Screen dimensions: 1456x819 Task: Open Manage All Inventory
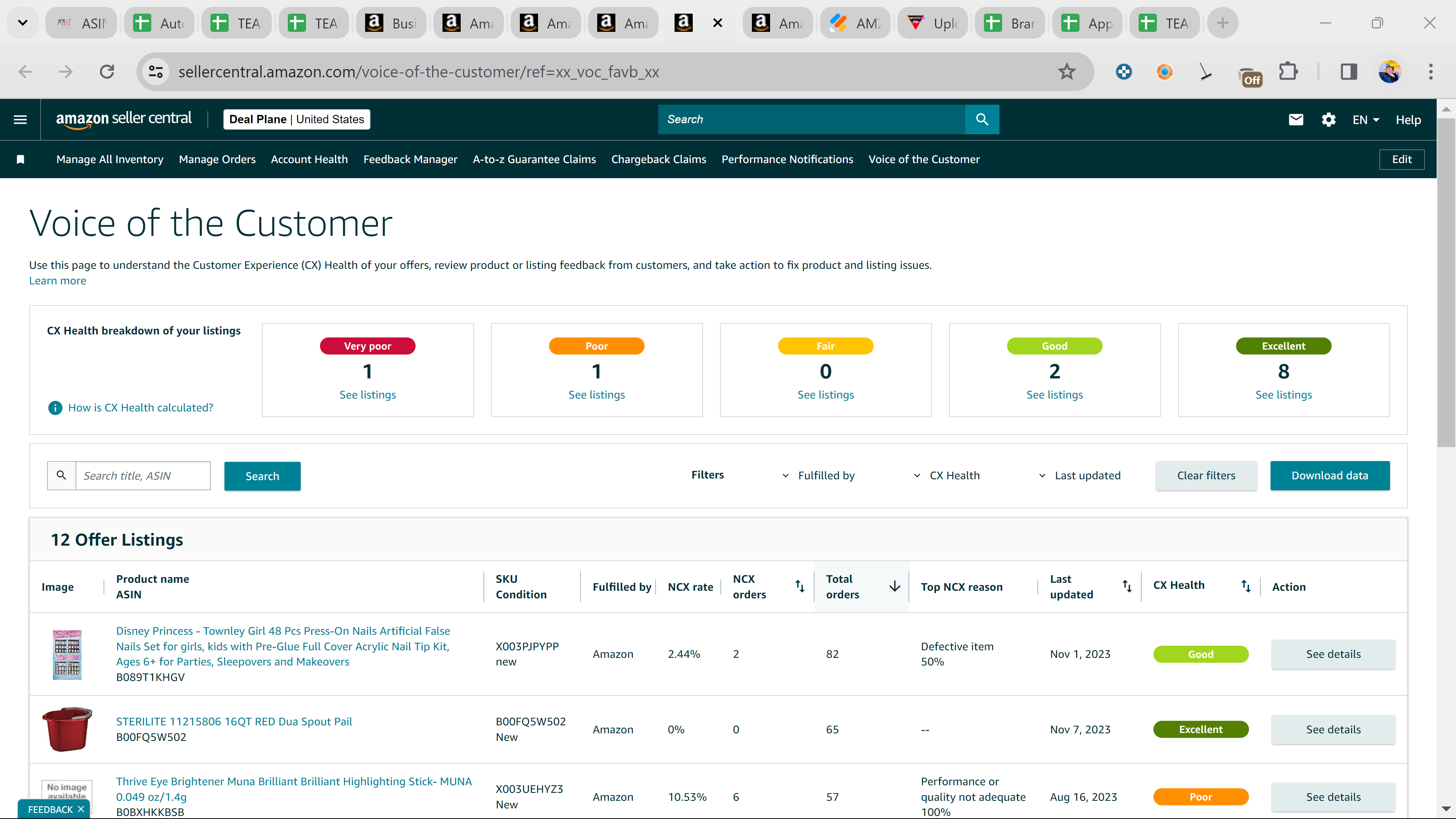coord(110,159)
